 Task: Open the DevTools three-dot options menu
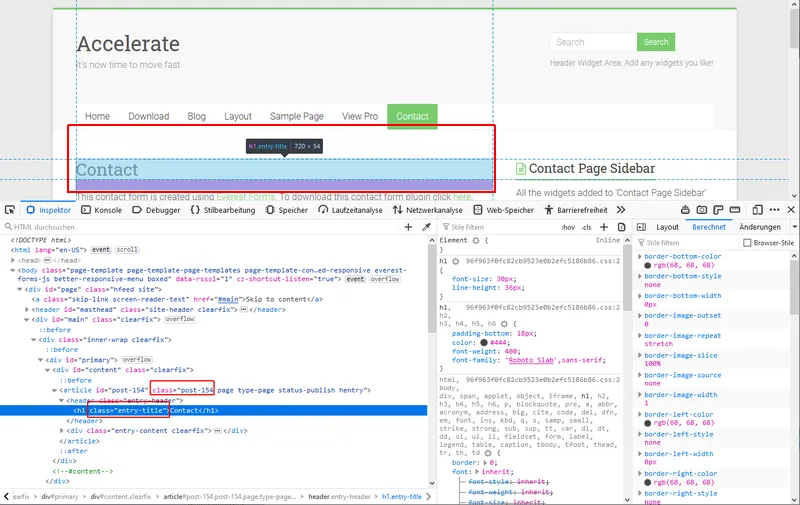[x=774, y=210]
